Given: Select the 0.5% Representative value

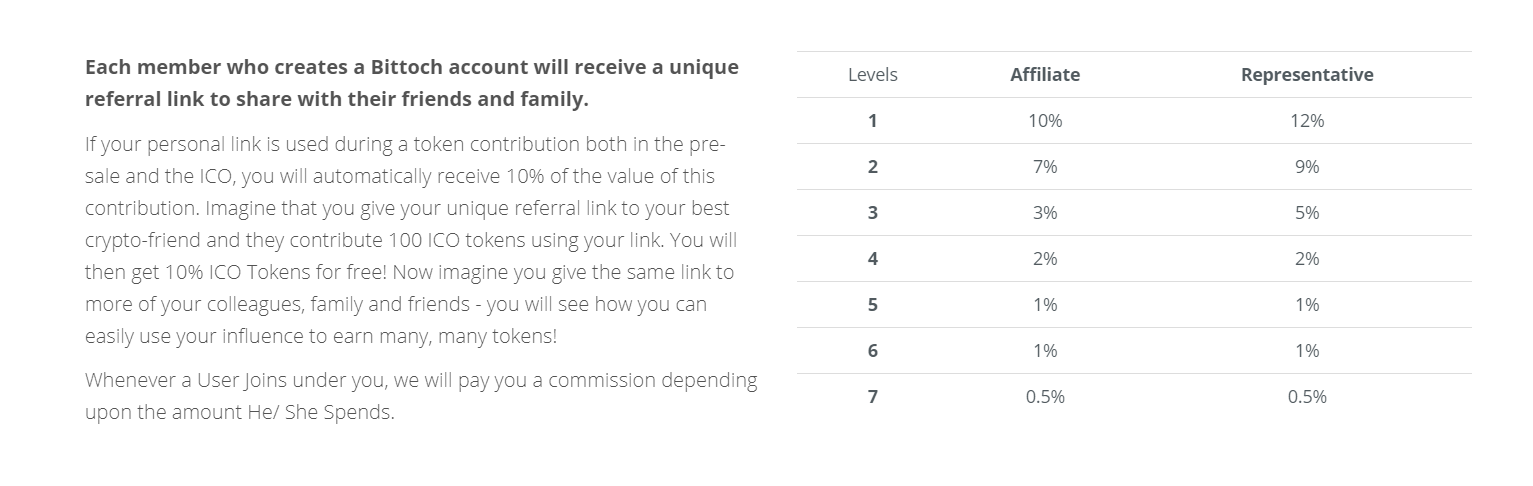Looking at the screenshot, I should pyautogui.click(x=1307, y=397).
